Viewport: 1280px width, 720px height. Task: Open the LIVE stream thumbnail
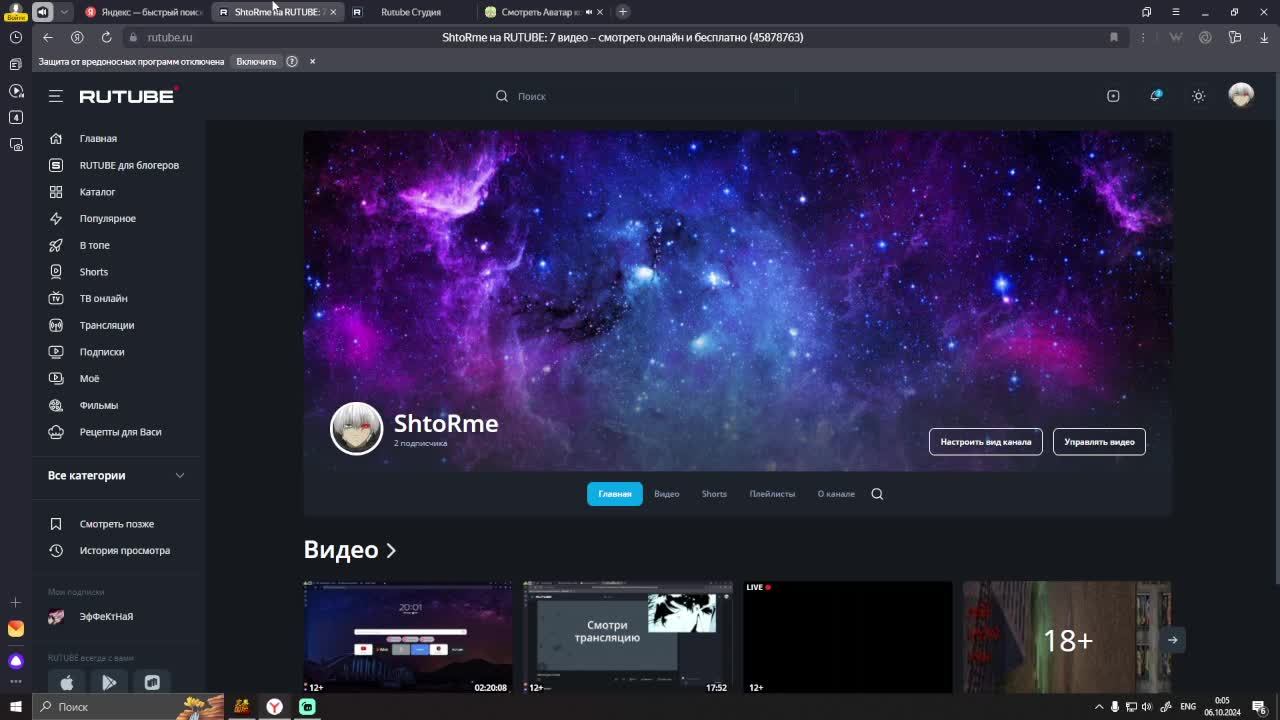[x=847, y=637]
